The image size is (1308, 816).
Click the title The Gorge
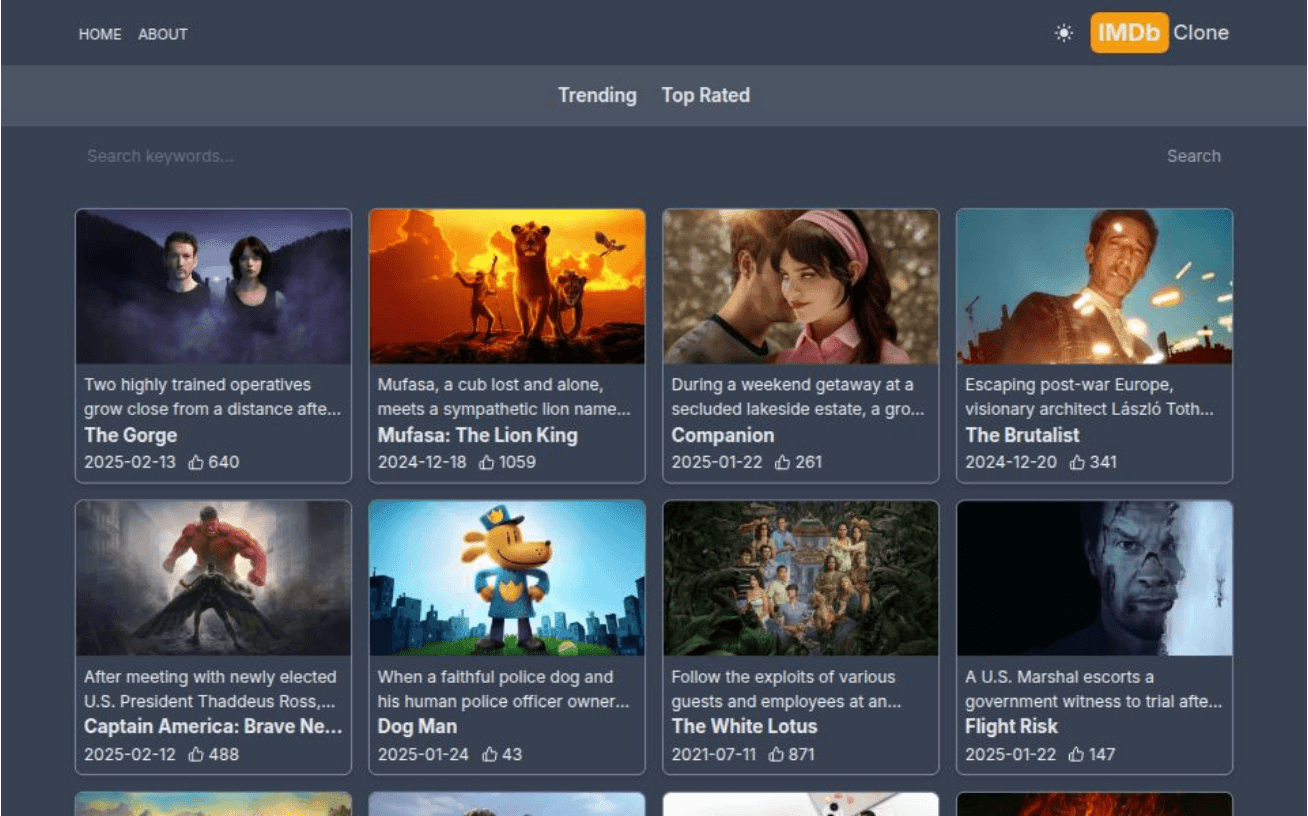tap(130, 435)
